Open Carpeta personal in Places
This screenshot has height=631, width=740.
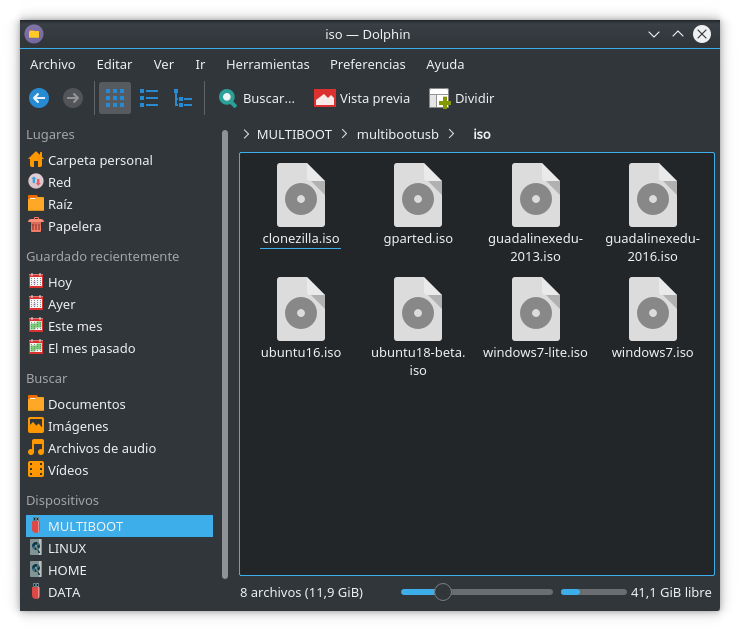tap(119, 160)
